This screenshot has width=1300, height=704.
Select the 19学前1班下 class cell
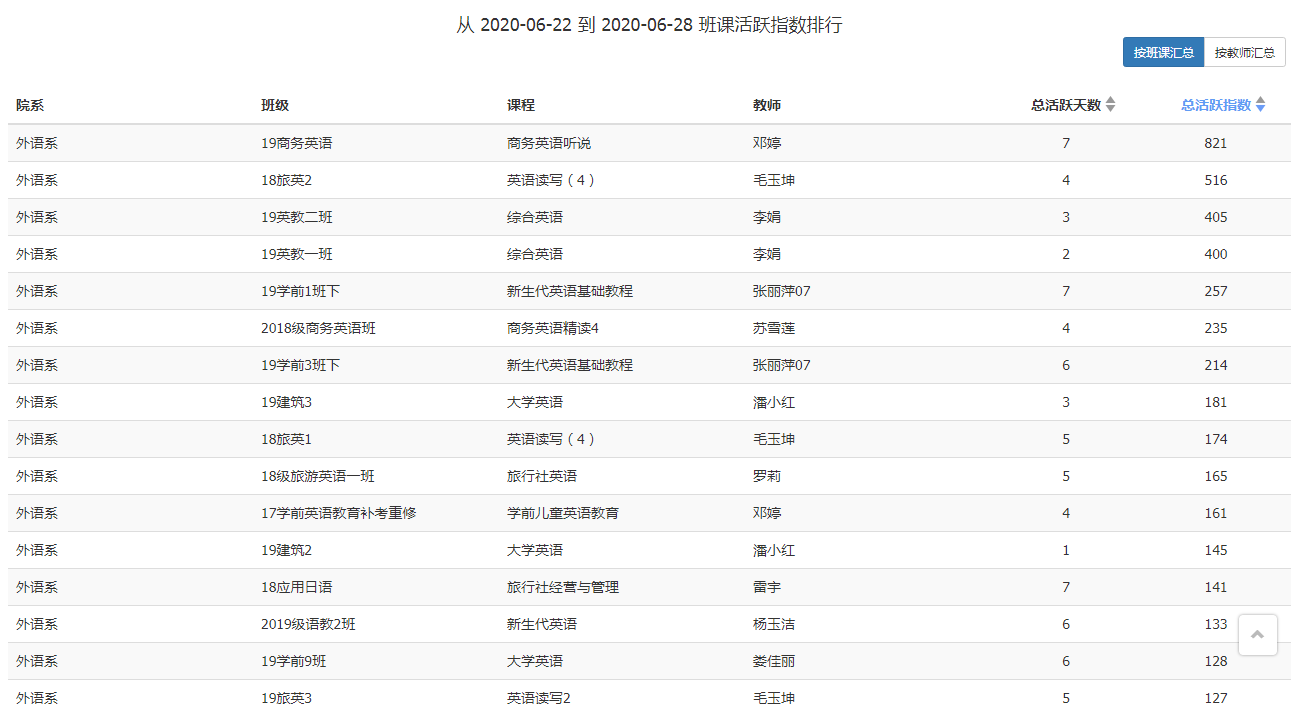point(301,291)
